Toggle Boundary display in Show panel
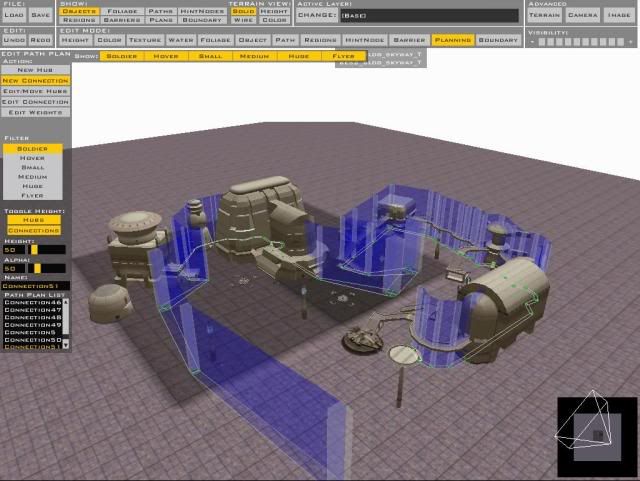 tap(202, 20)
